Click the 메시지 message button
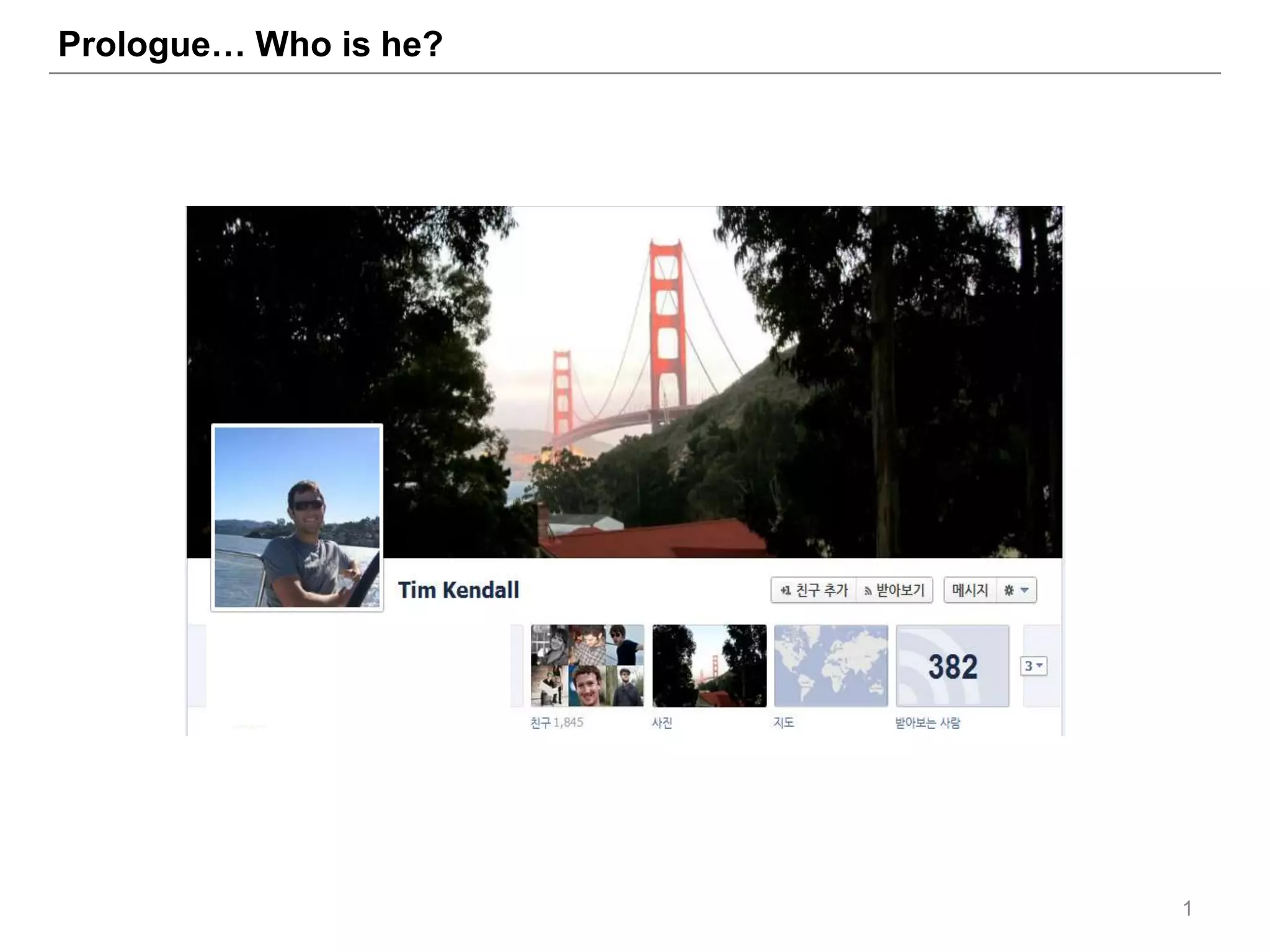This screenshot has height=952, width=1270. coord(970,590)
